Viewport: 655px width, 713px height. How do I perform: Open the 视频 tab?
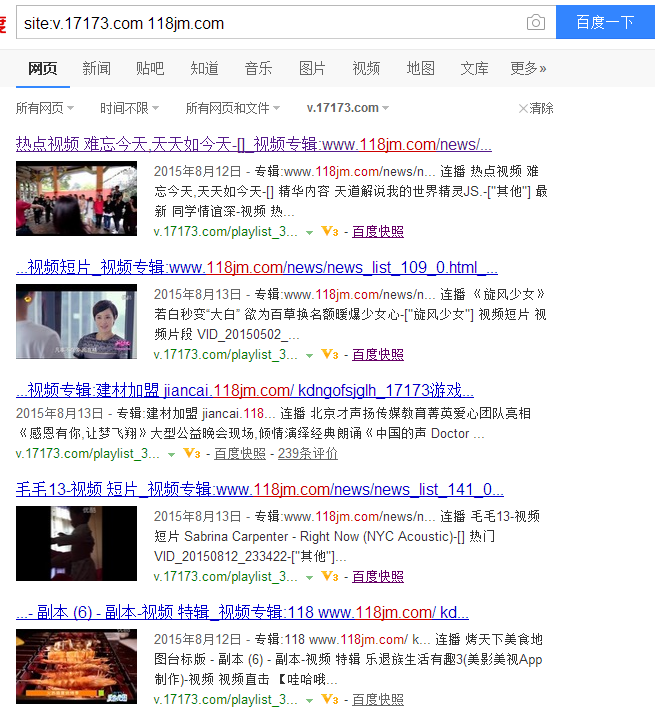click(366, 69)
